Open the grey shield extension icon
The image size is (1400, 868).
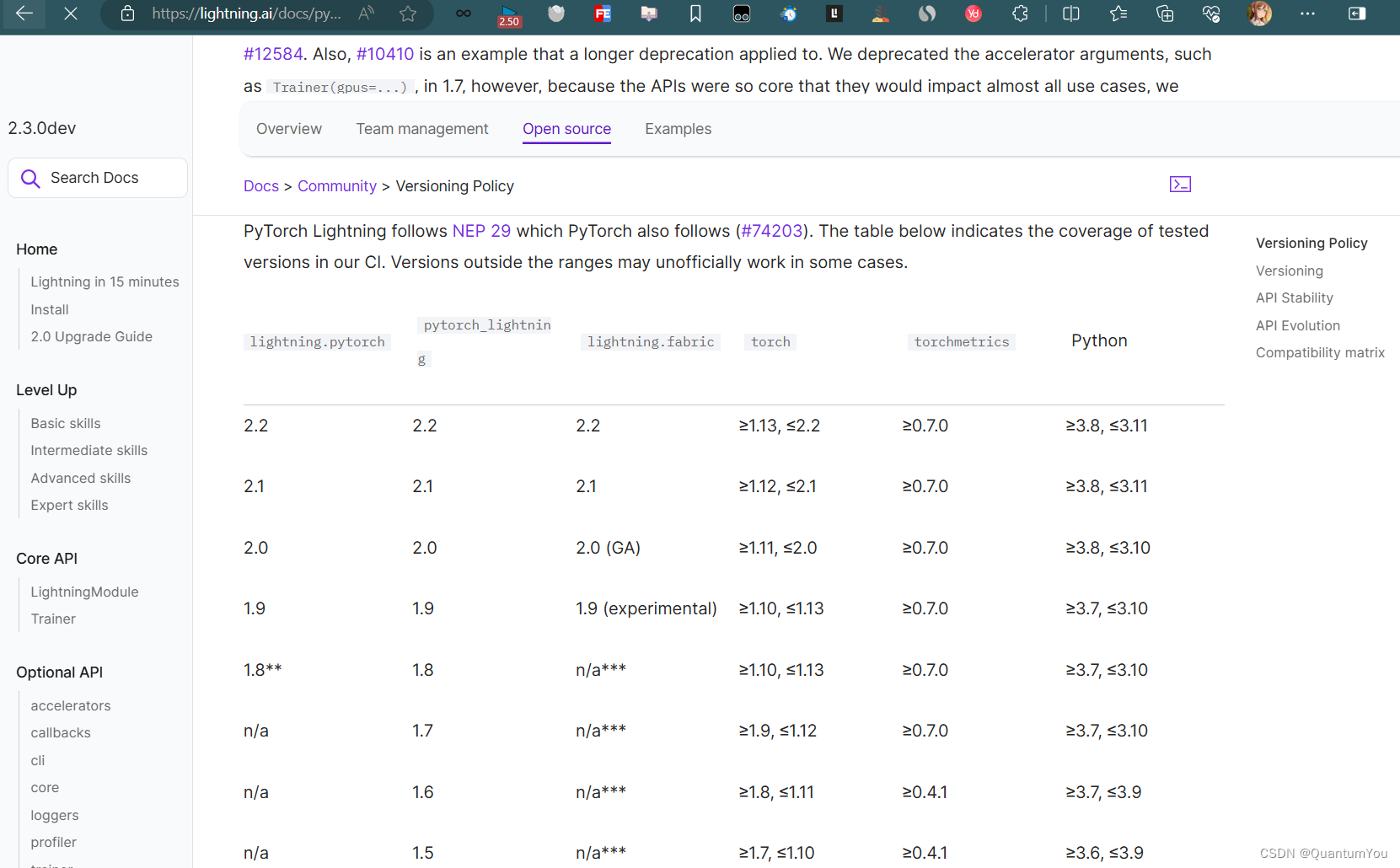556,13
